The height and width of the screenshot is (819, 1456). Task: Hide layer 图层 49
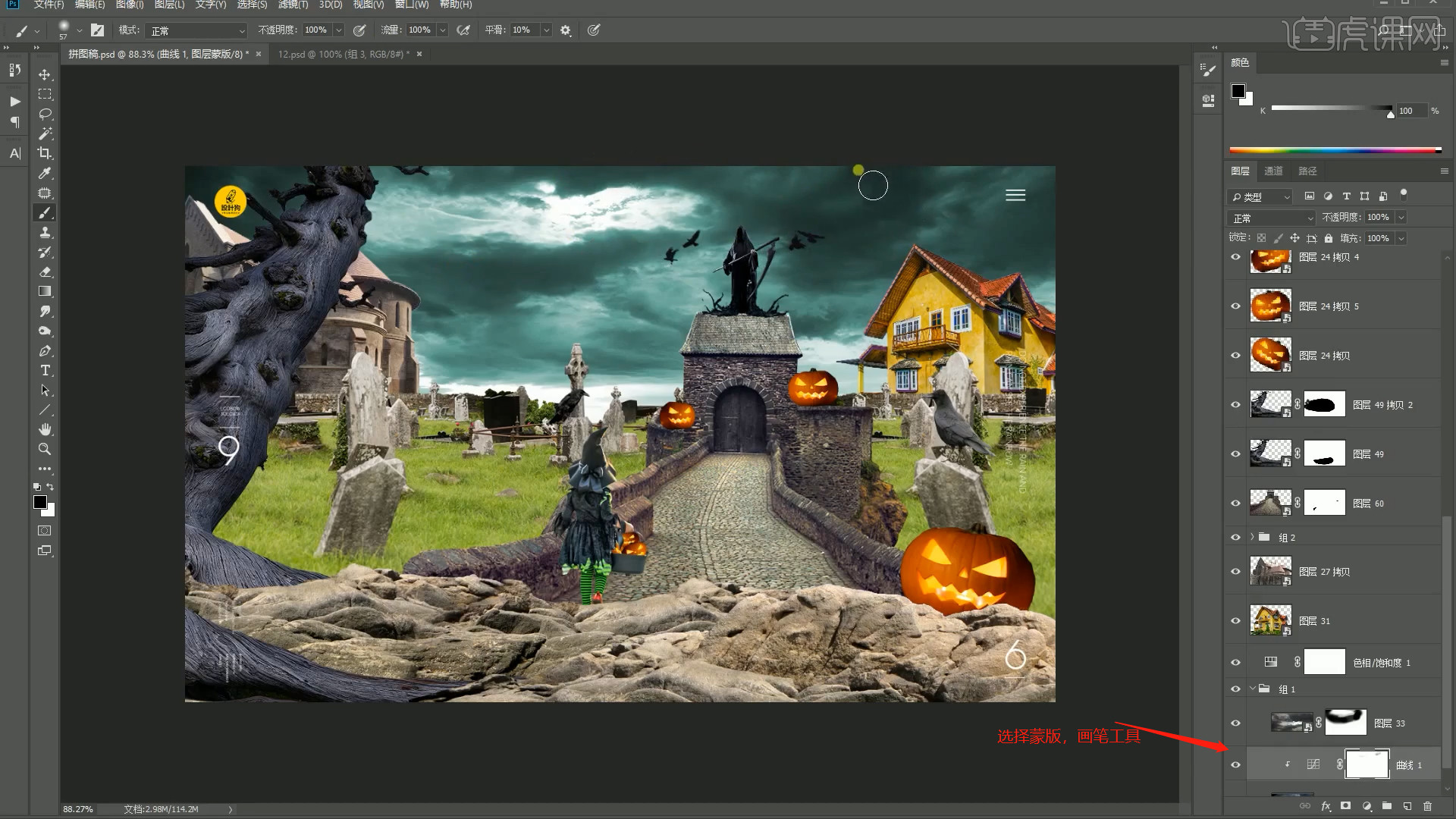click(1235, 454)
